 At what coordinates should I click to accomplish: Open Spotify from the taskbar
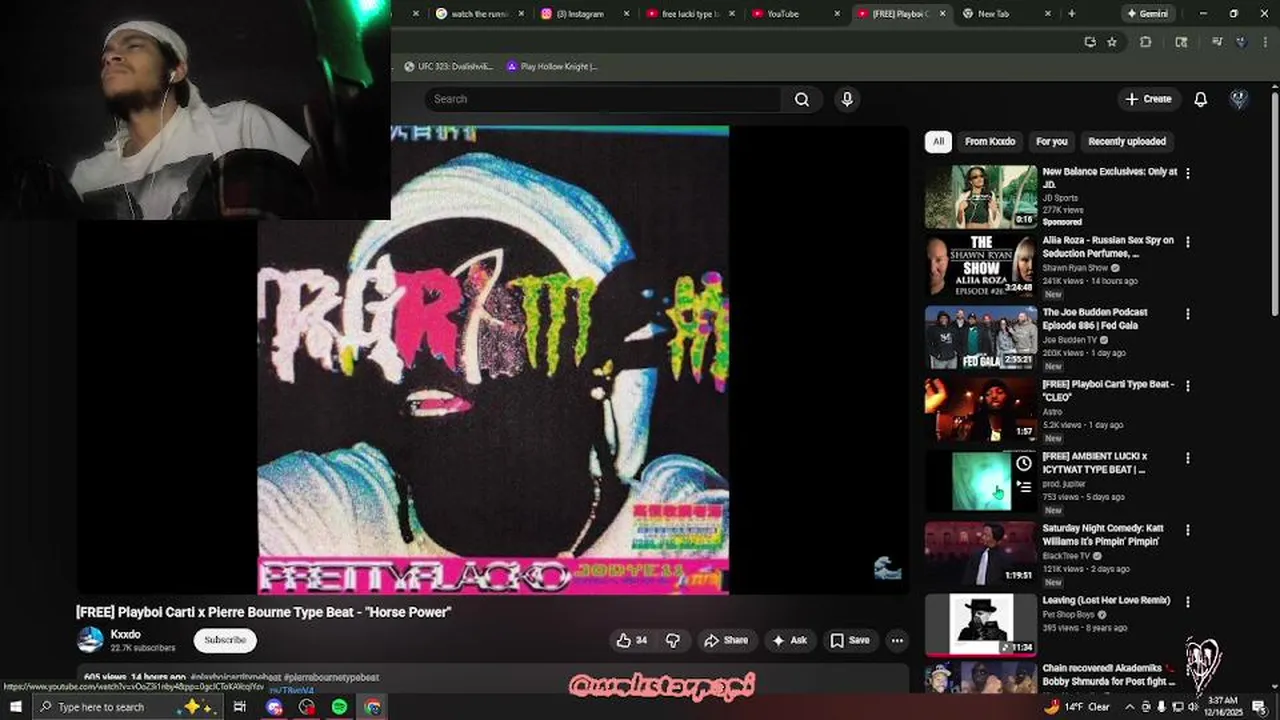pos(340,707)
